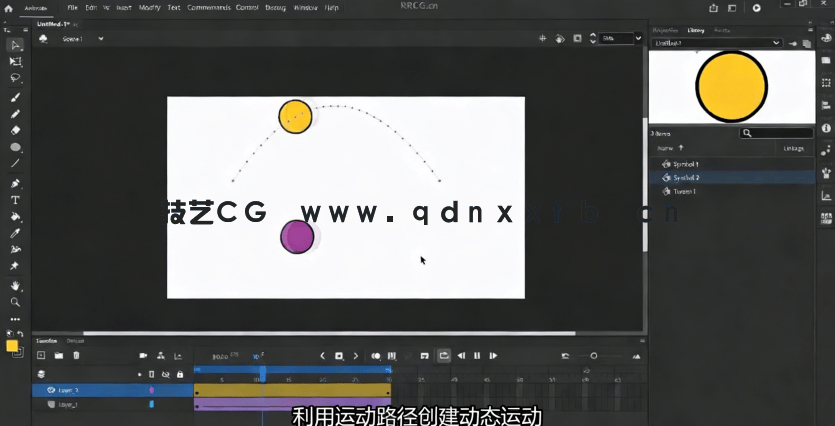Viewport: 835px width, 426px height.
Task: Click Layer_2 pink outline color marker
Action: point(152,390)
